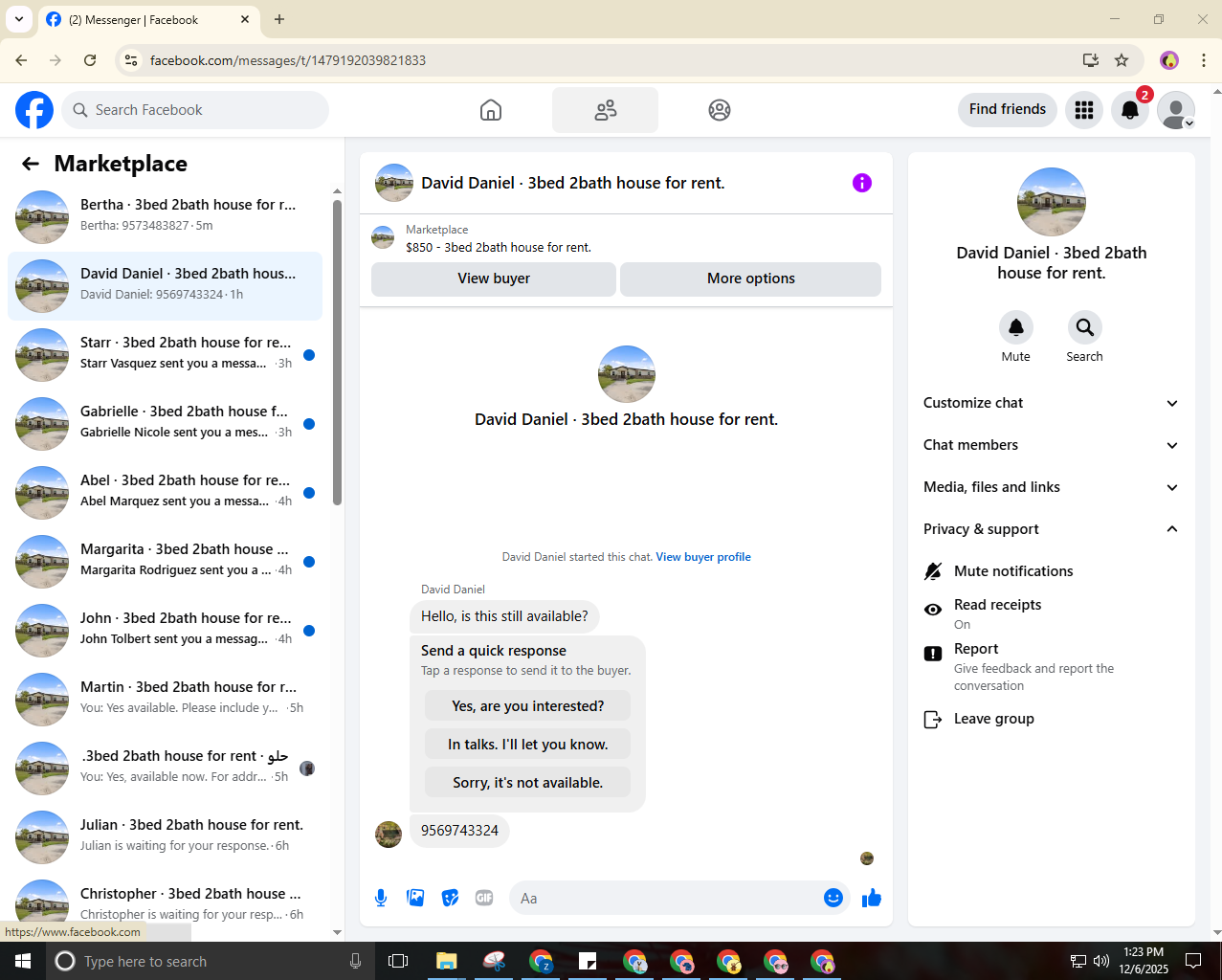Click David Daniel's large profile picture in side panel

(1052, 202)
